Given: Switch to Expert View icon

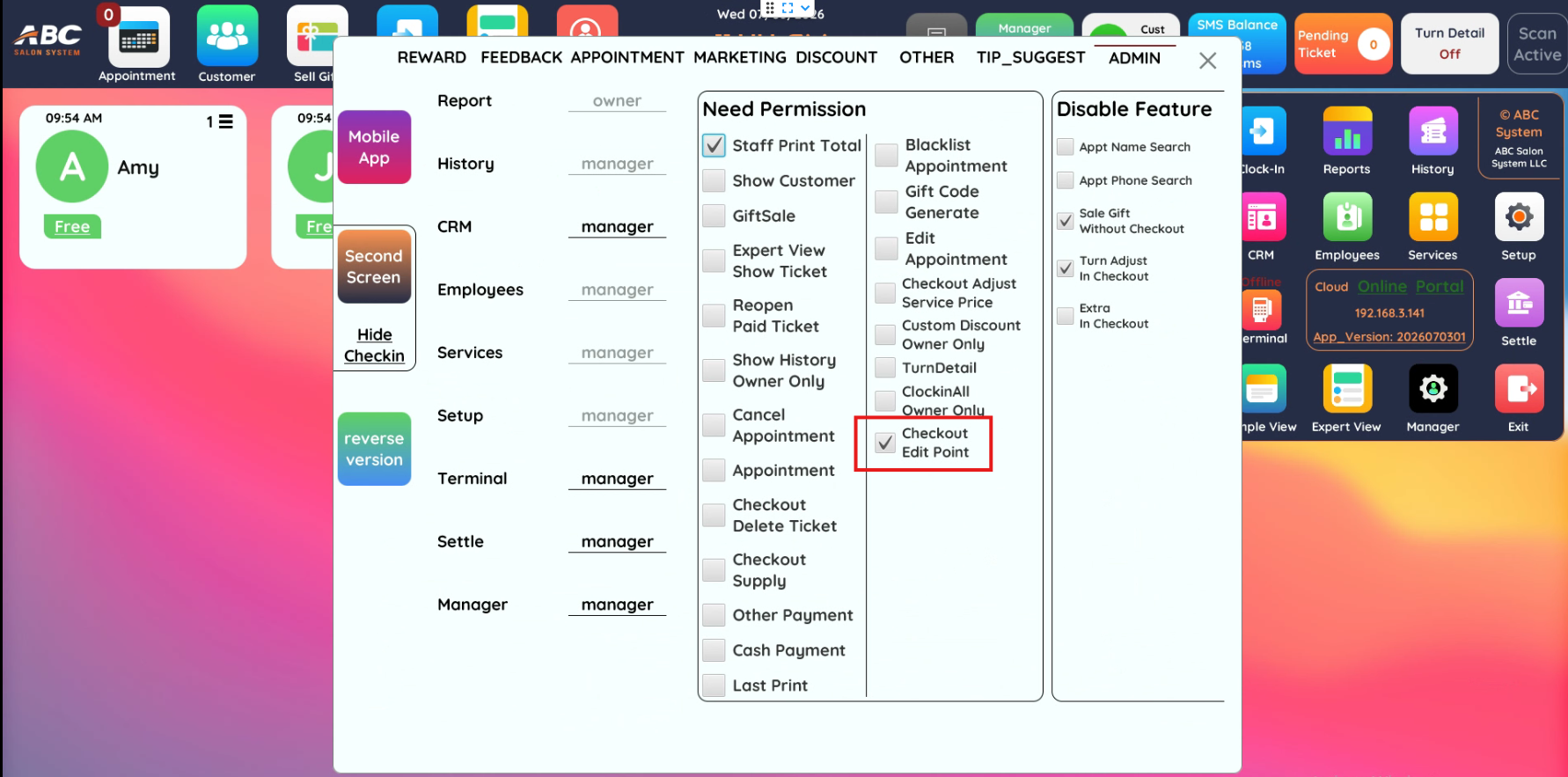Looking at the screenshot, I should click(1347, 388).
